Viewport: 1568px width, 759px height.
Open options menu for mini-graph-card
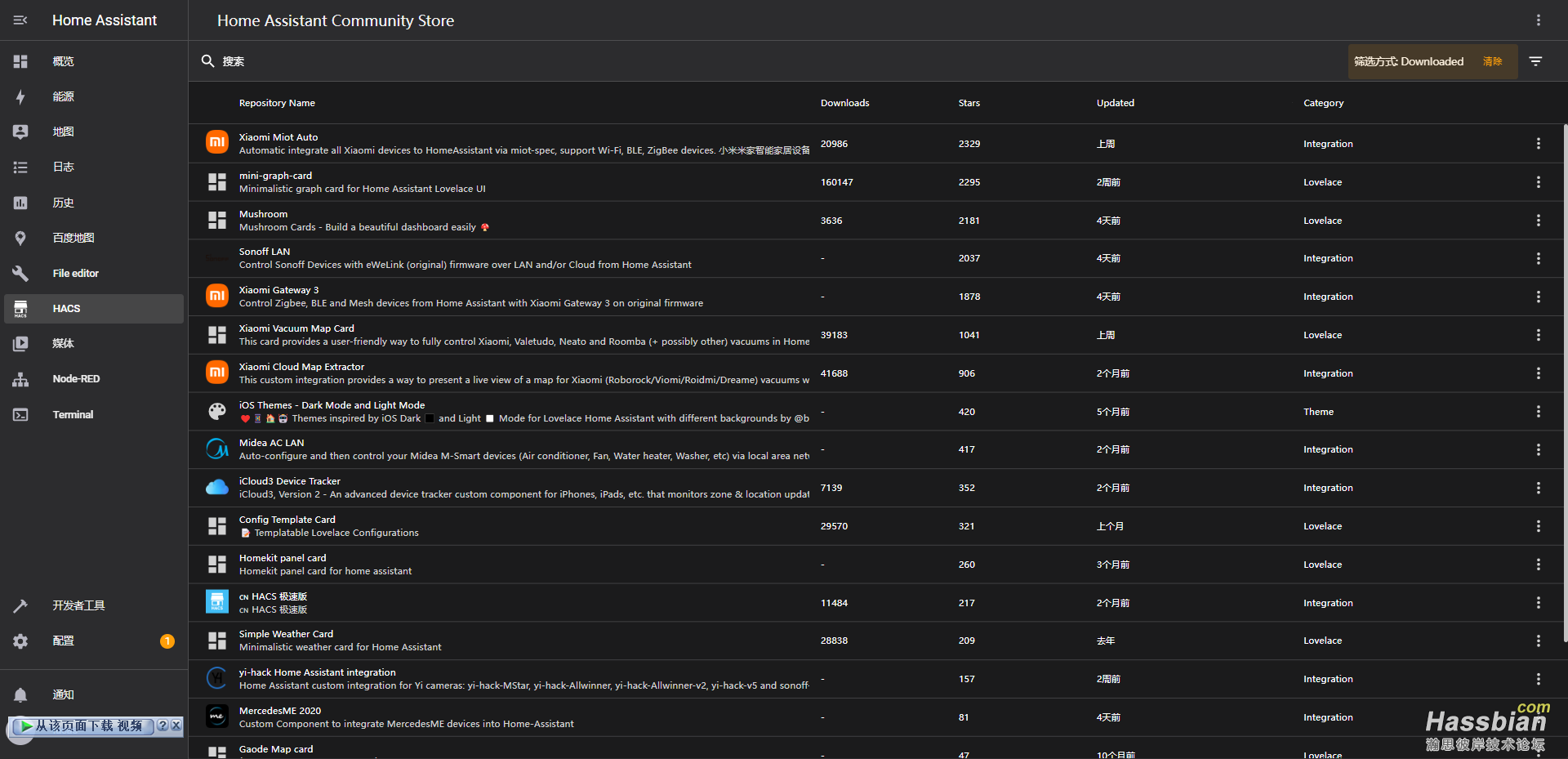point(1538,182)
